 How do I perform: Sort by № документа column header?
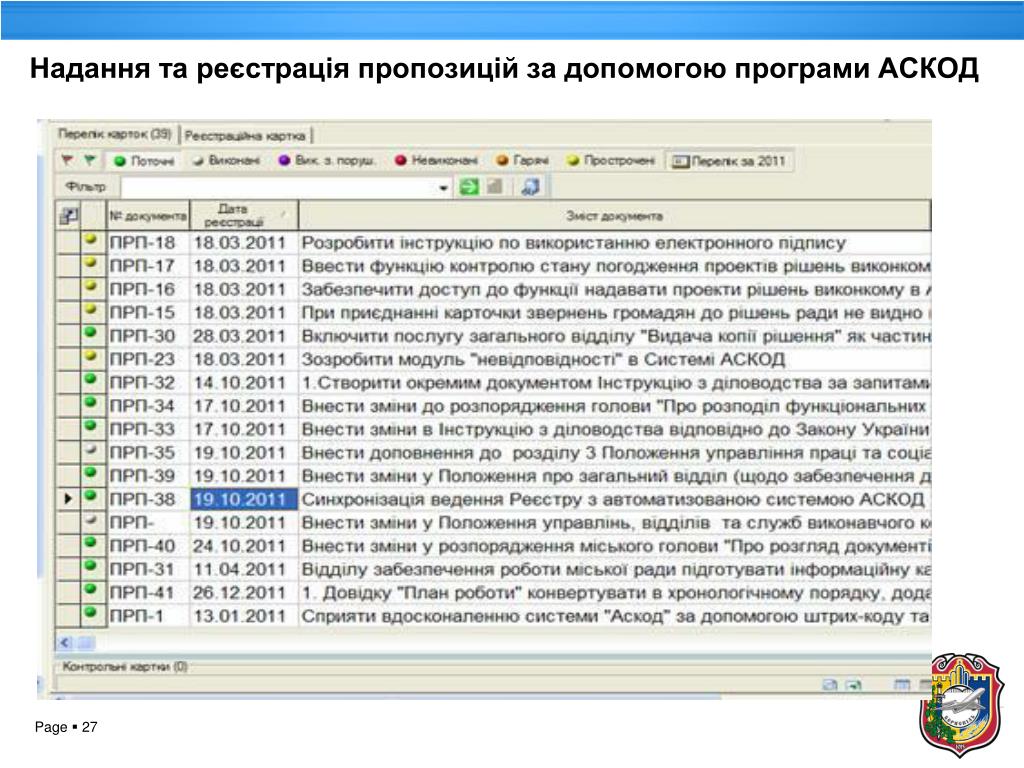[x=148, y=216]
